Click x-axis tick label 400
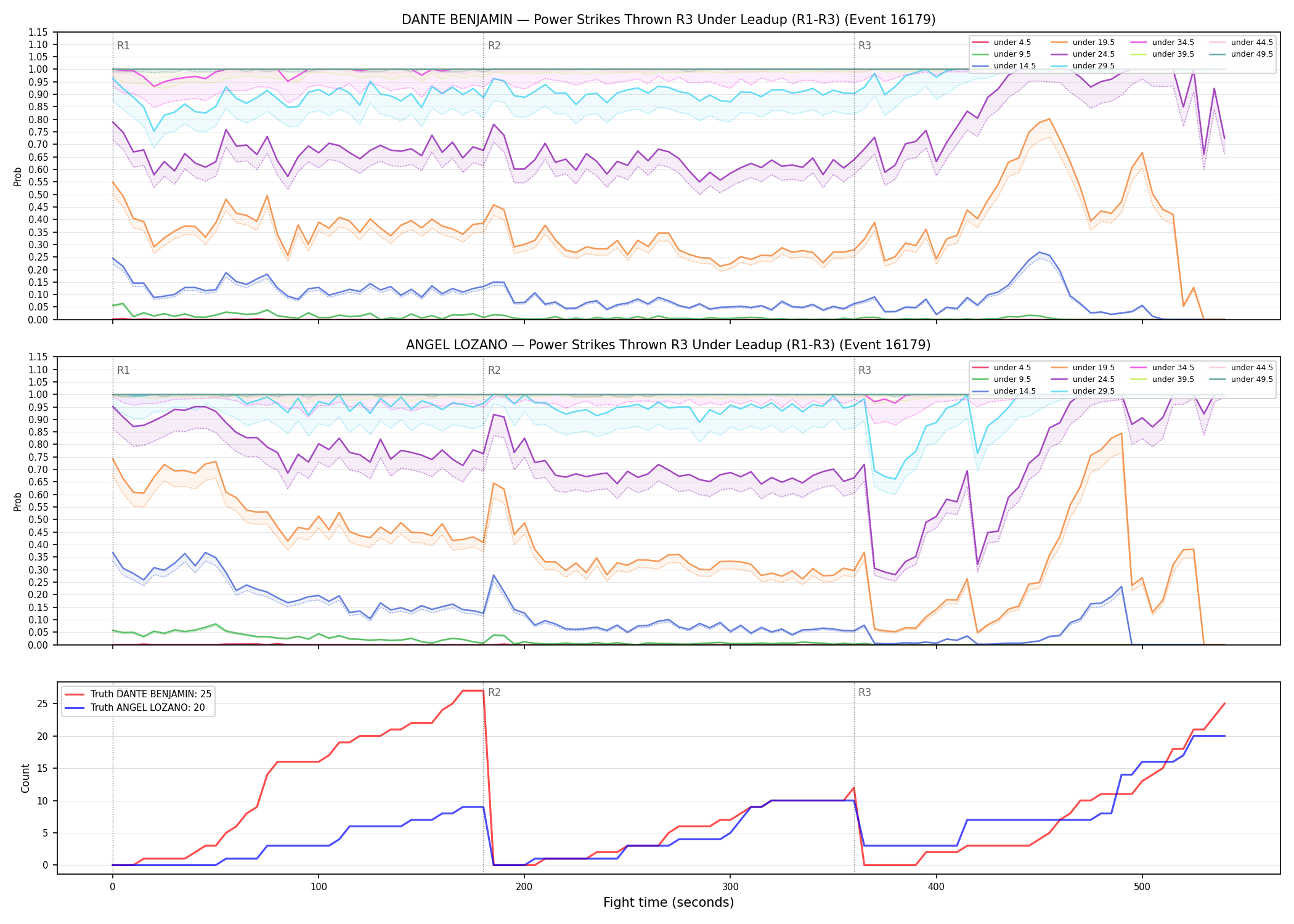1294x924 pixels. pos(936,887)
